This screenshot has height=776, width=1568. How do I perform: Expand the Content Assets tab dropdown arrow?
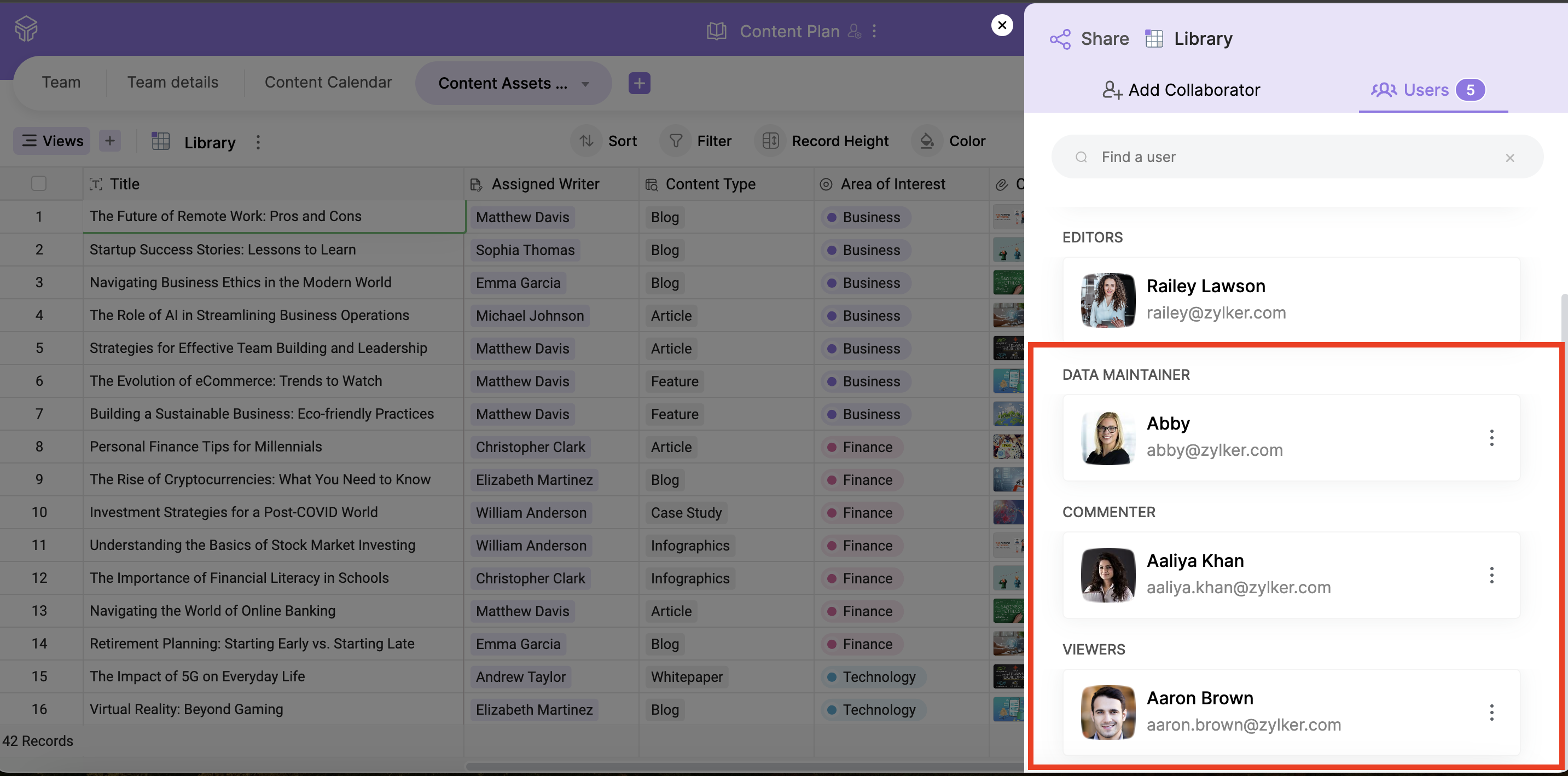585,84
